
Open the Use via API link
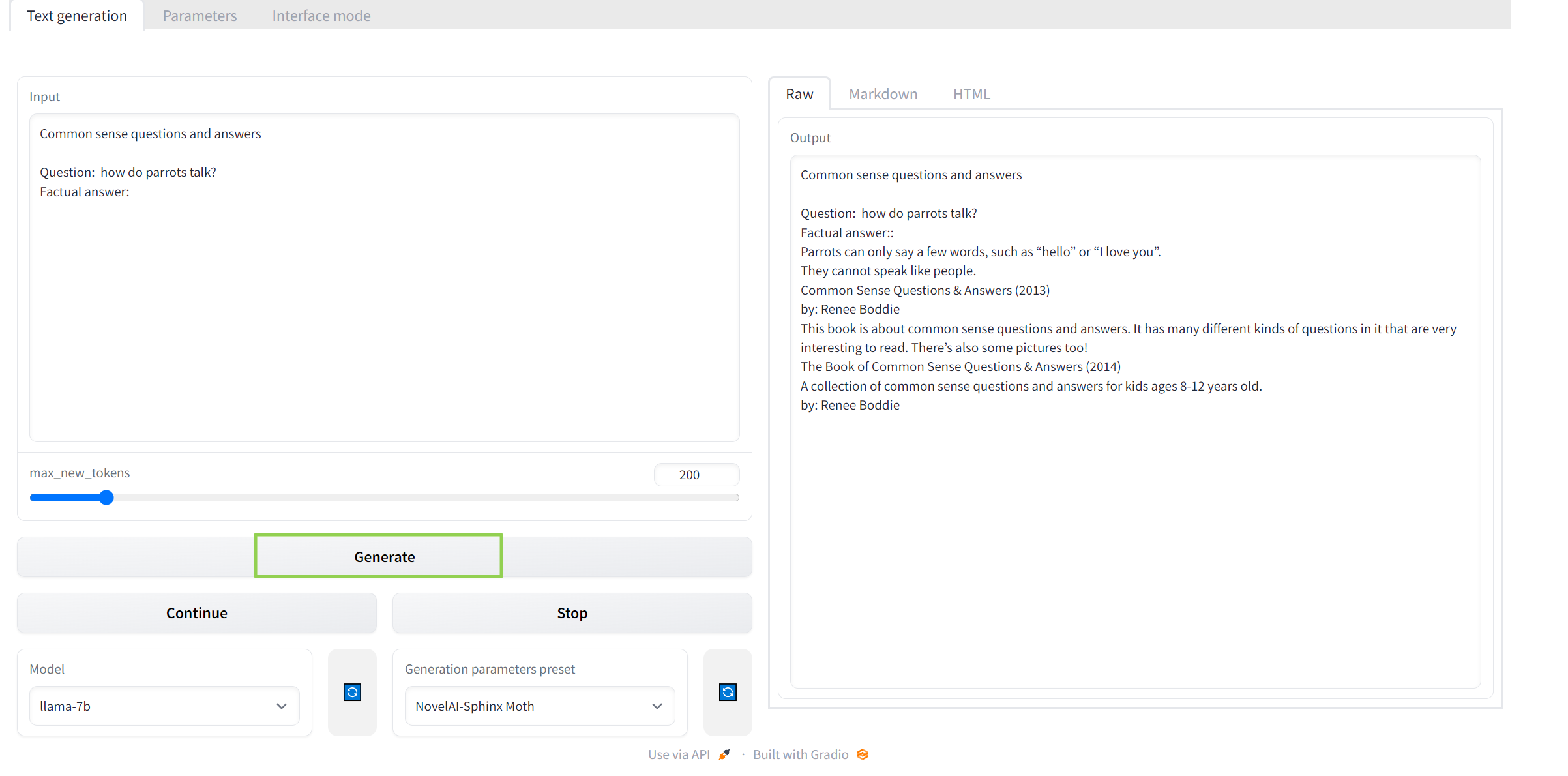coord(689,754)
